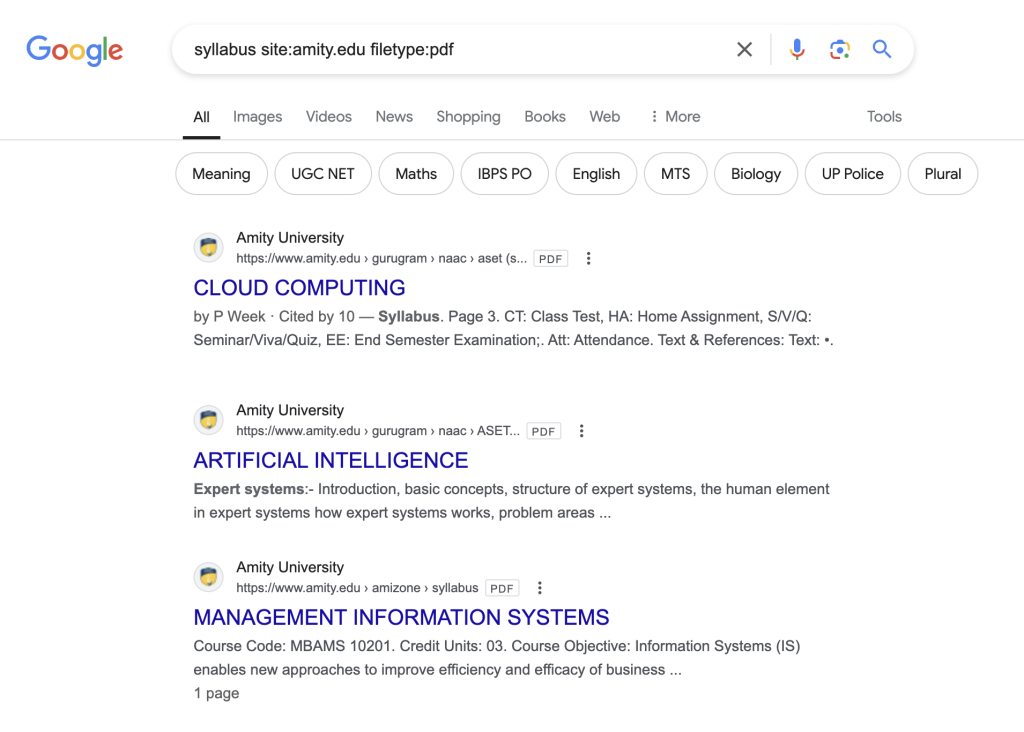This screenshot has height=732, width=1024.
Task: Click PDF badge on Cloud Computing result
Action: pos(551,259)
